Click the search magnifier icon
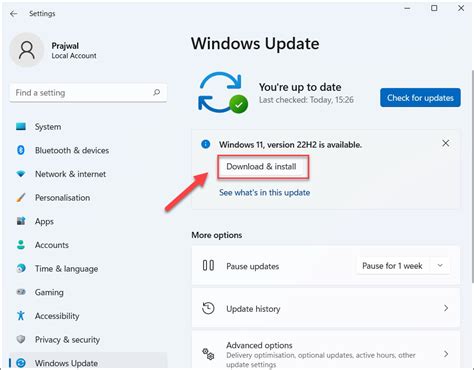 156,92
